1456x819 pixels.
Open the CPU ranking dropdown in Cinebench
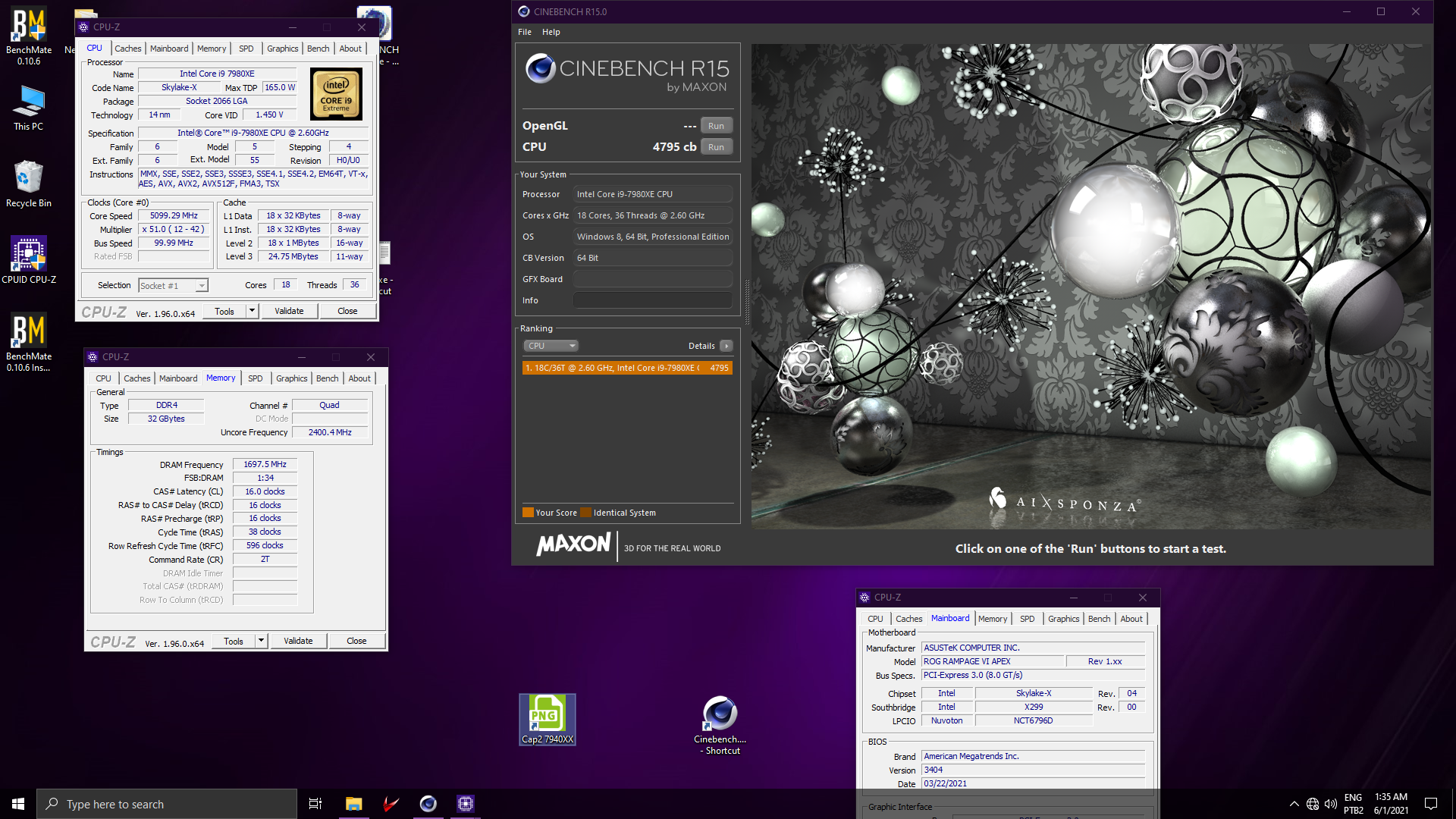551,346
